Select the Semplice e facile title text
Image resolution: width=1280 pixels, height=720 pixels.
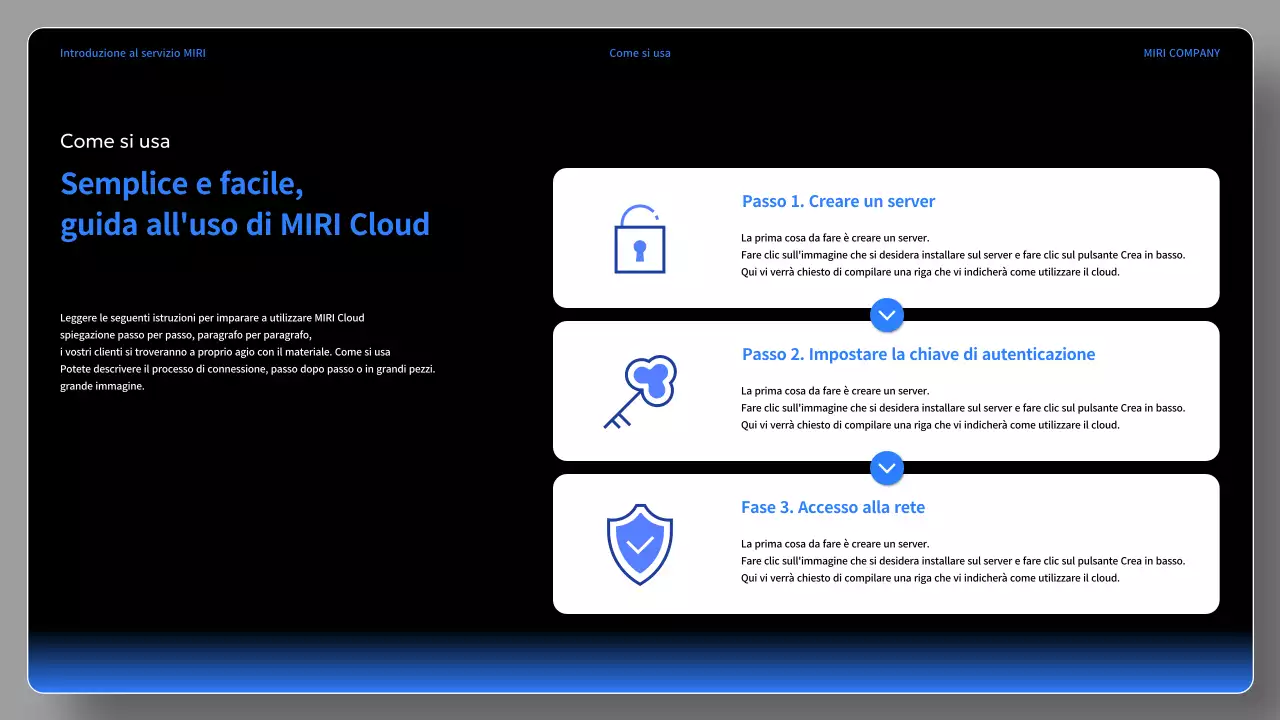click(x=245, y=204)
